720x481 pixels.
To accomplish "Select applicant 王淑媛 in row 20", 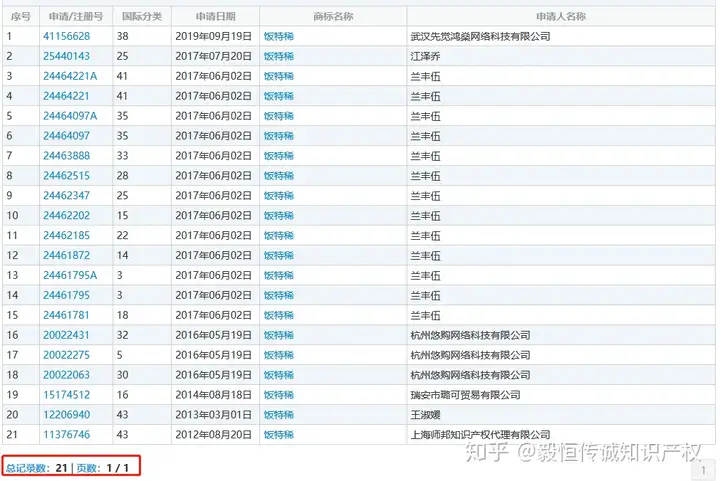I will [x=425, y=414].
